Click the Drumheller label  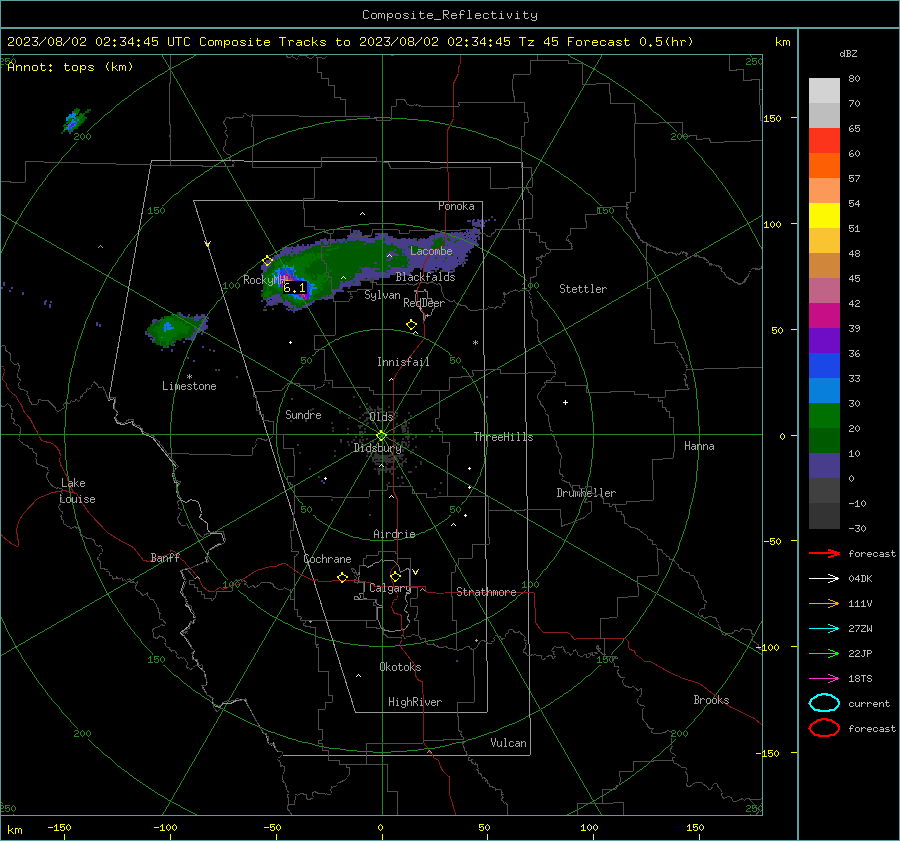click(586, 493)
